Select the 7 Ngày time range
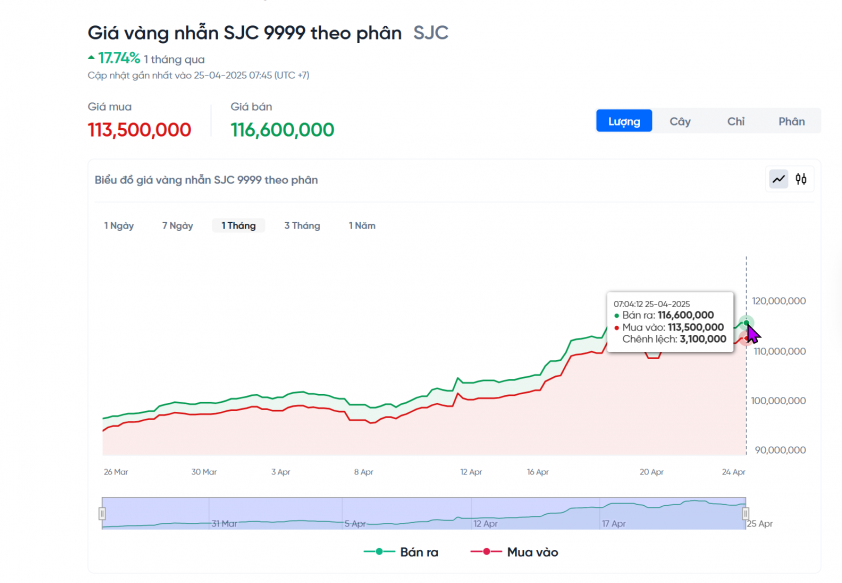Screen dimensions: 842x583 177,226
